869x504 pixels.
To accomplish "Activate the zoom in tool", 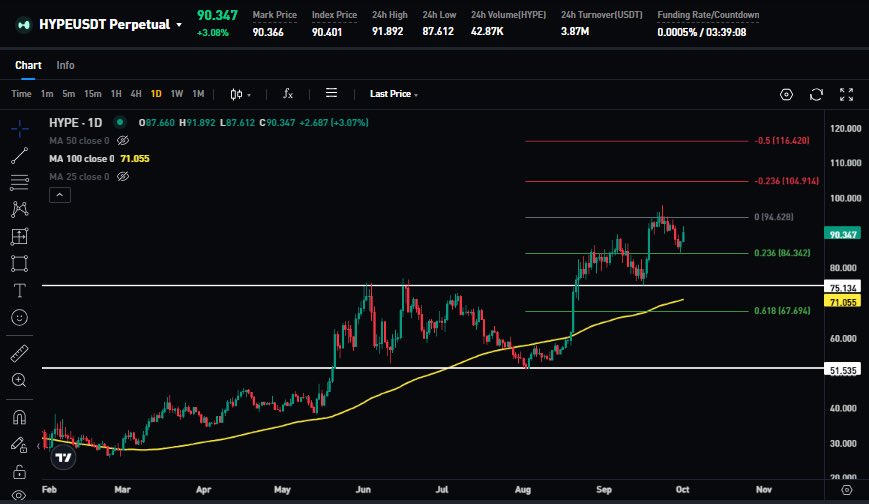I will tap(19, 380).
